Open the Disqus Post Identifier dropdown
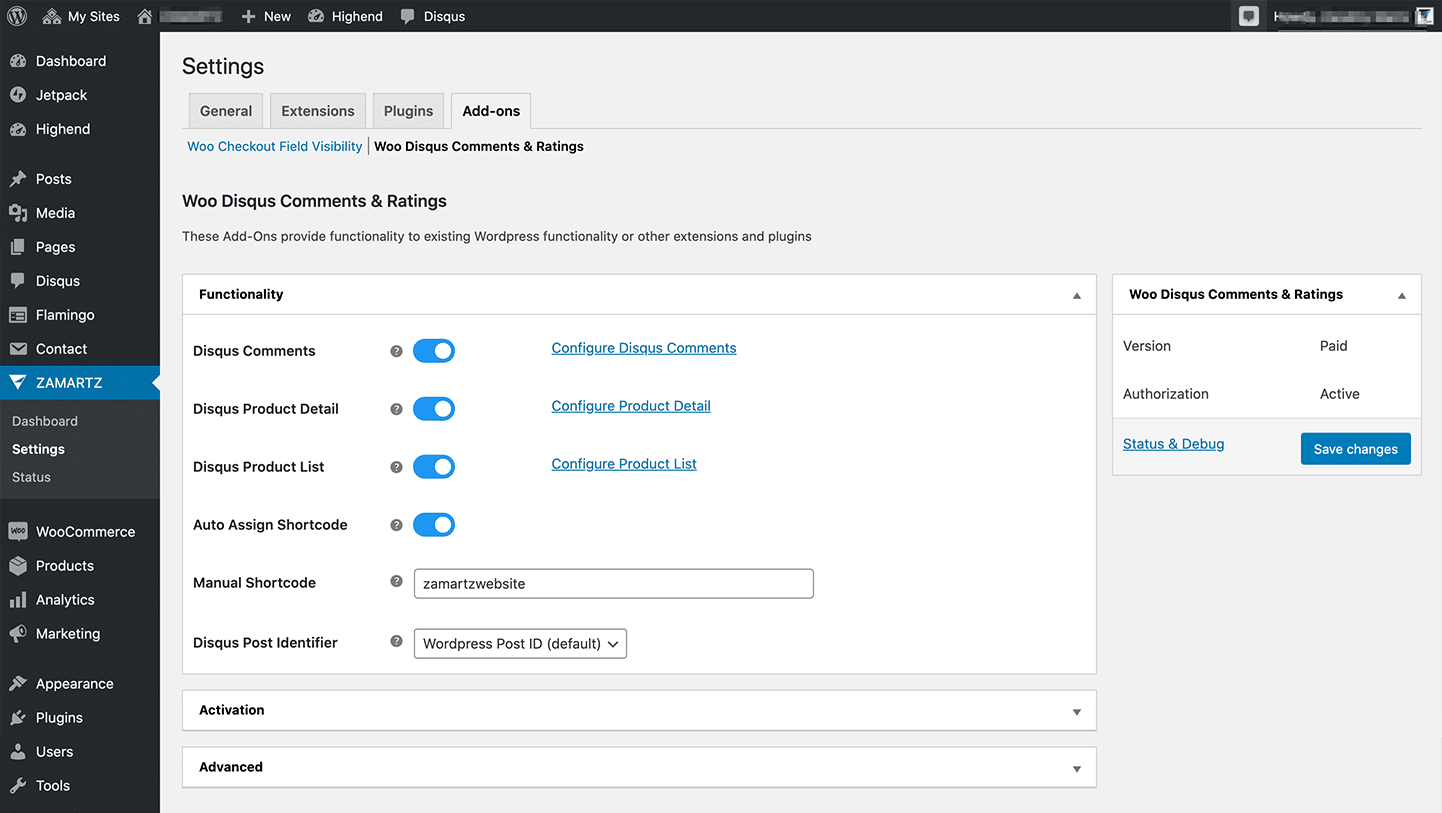 (x=520, y=643)
